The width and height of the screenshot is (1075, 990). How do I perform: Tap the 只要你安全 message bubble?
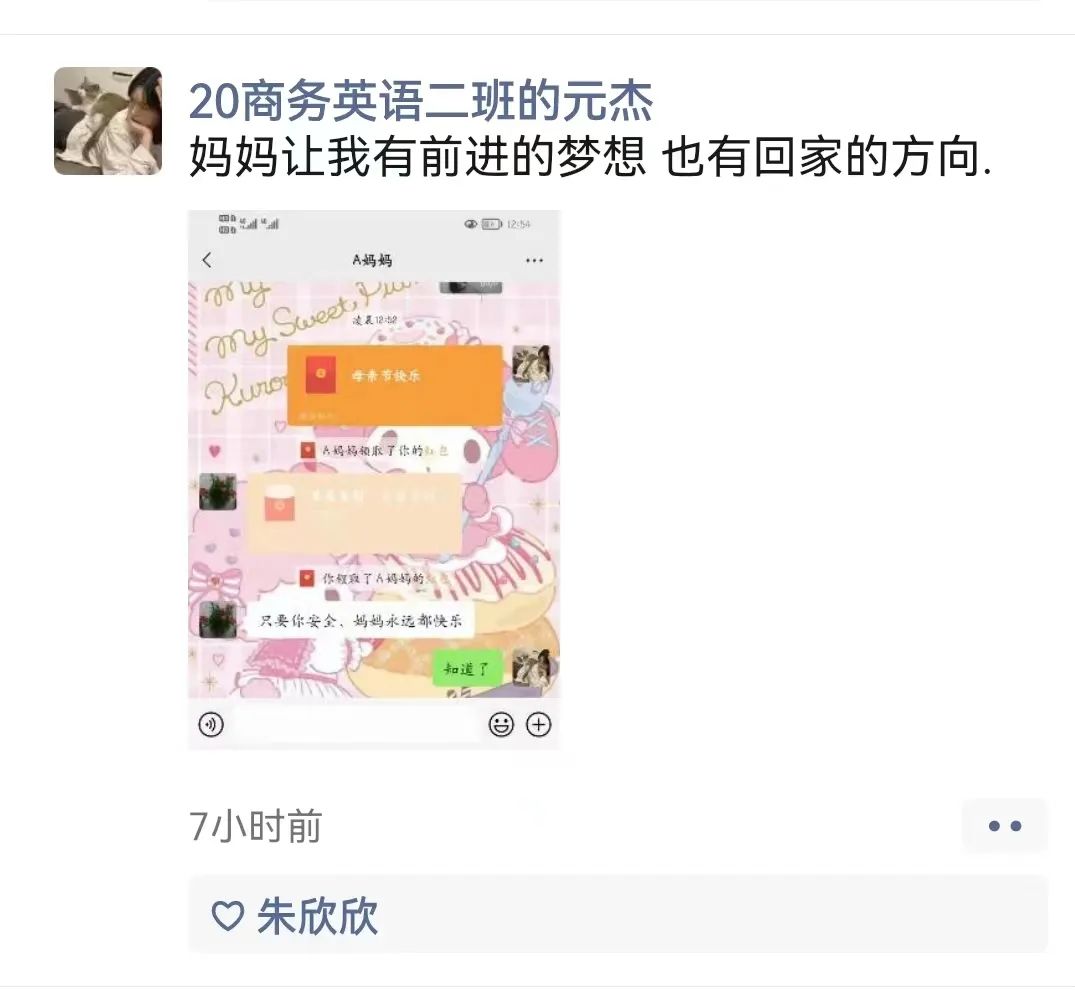click(x=360, y=621)
